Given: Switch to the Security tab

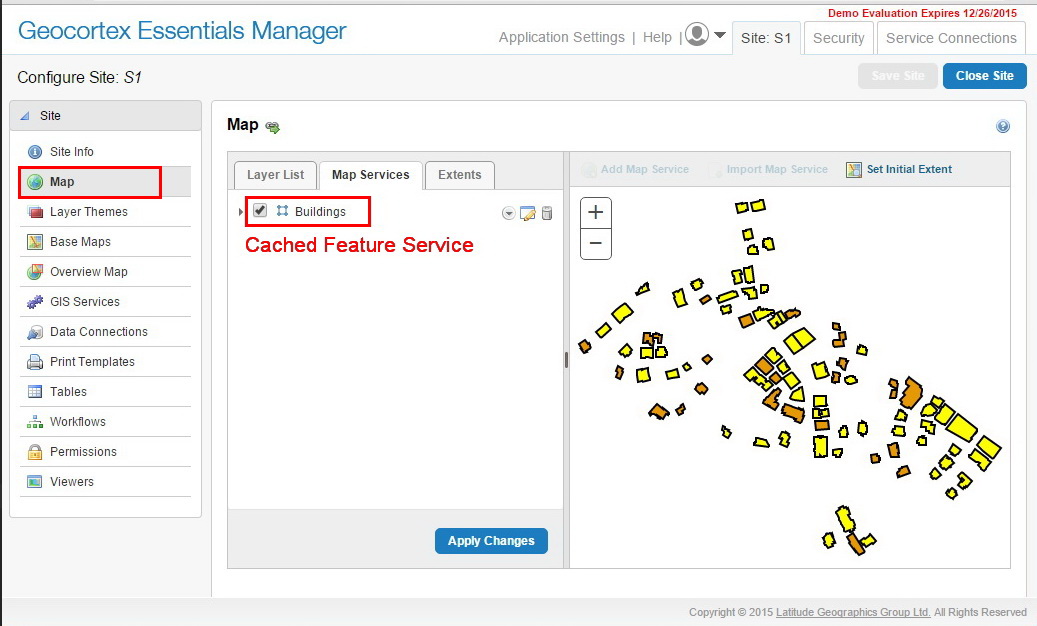Looking at the screenshot, I should point(839,38).
